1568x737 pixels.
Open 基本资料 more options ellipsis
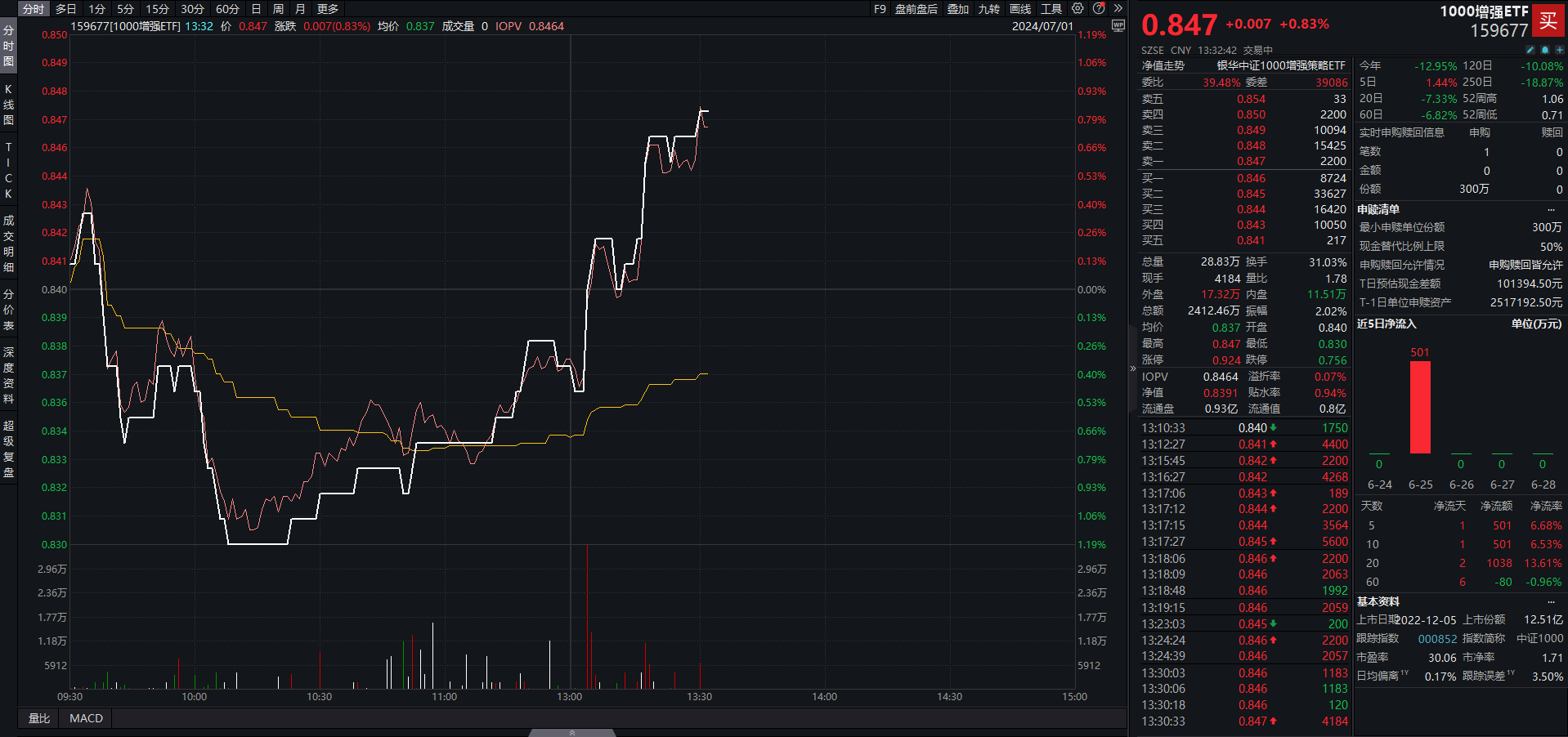[x=1551, y=602]
